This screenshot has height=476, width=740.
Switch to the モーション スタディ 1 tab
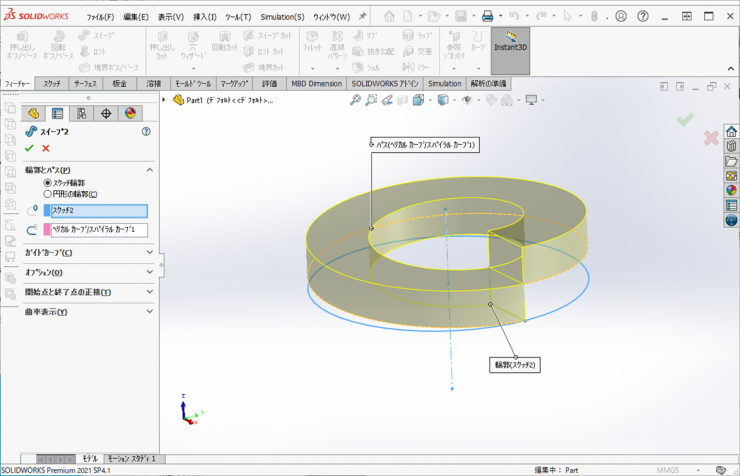[x=134, y=458]
